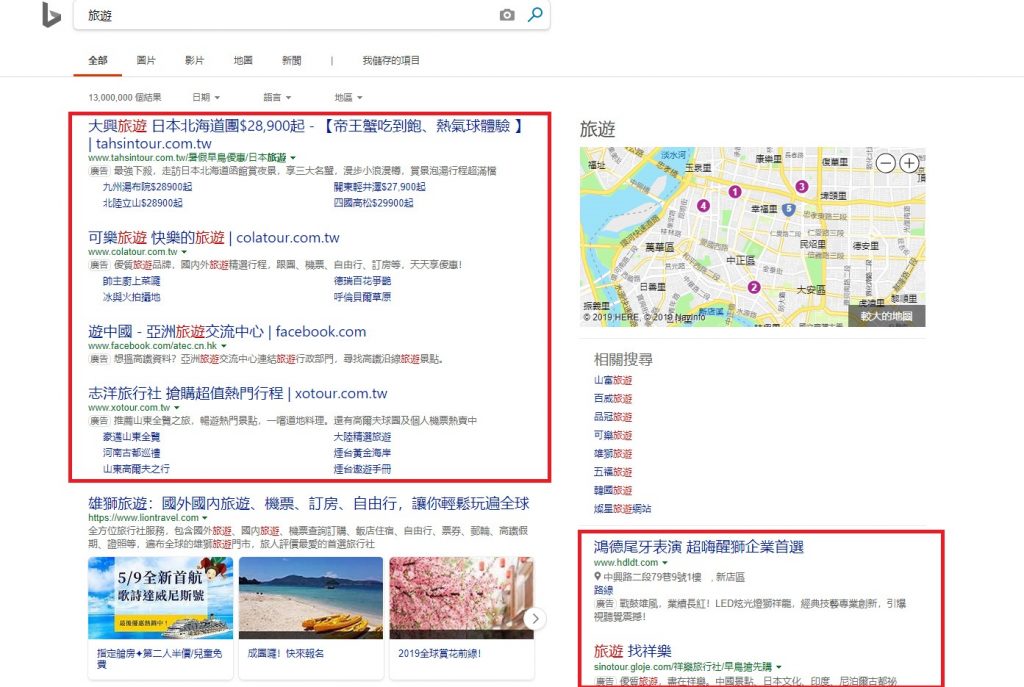Click related search 五福旅遊
The width and height of the screenshot is (1024, 687).
click(x=613, y=471)
